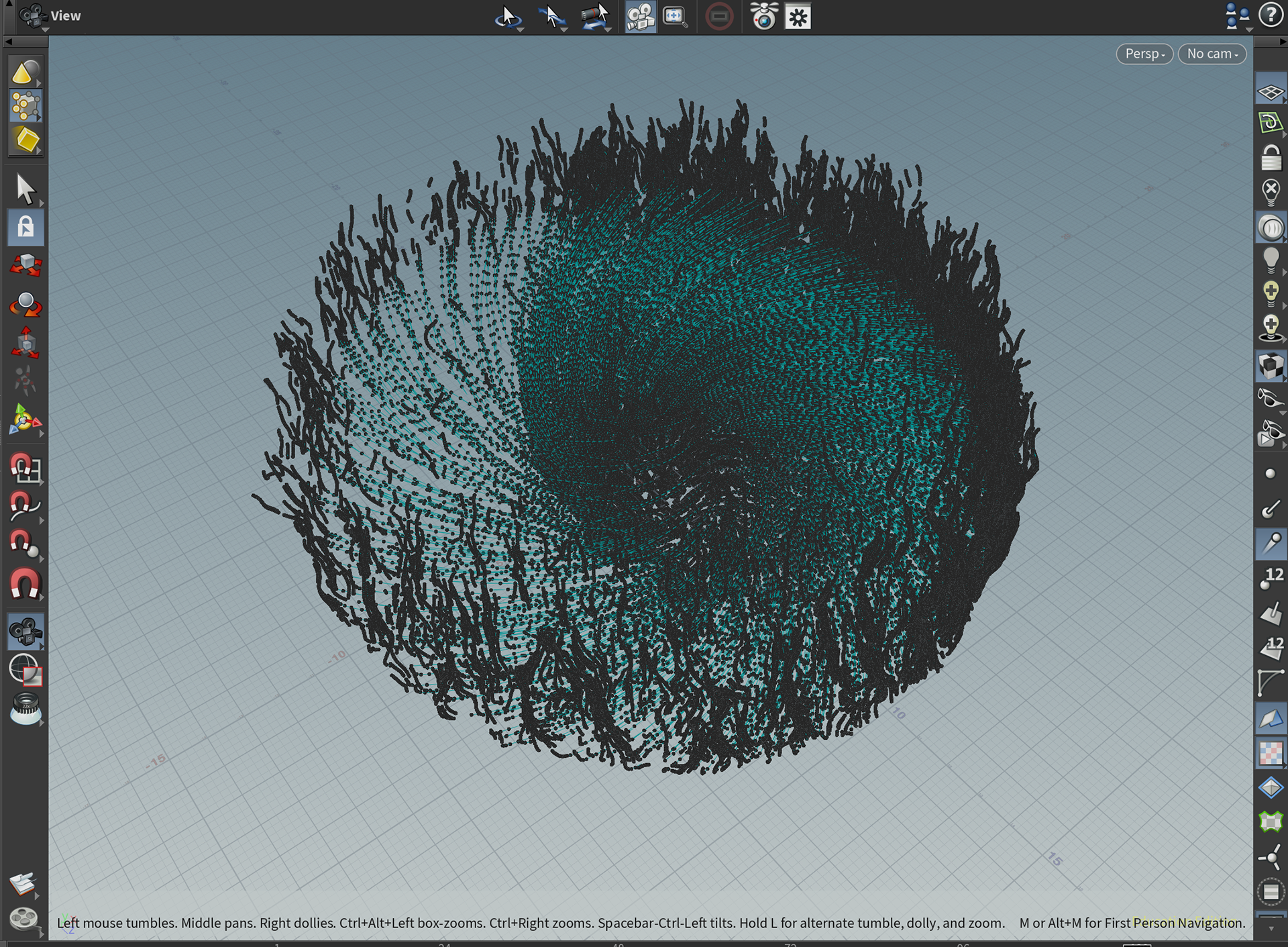This screenshot has height=947, width=1288.
Task: Click the drone camera icon in top toolbar
Action: pyautogui.click(x=763, y=16)
